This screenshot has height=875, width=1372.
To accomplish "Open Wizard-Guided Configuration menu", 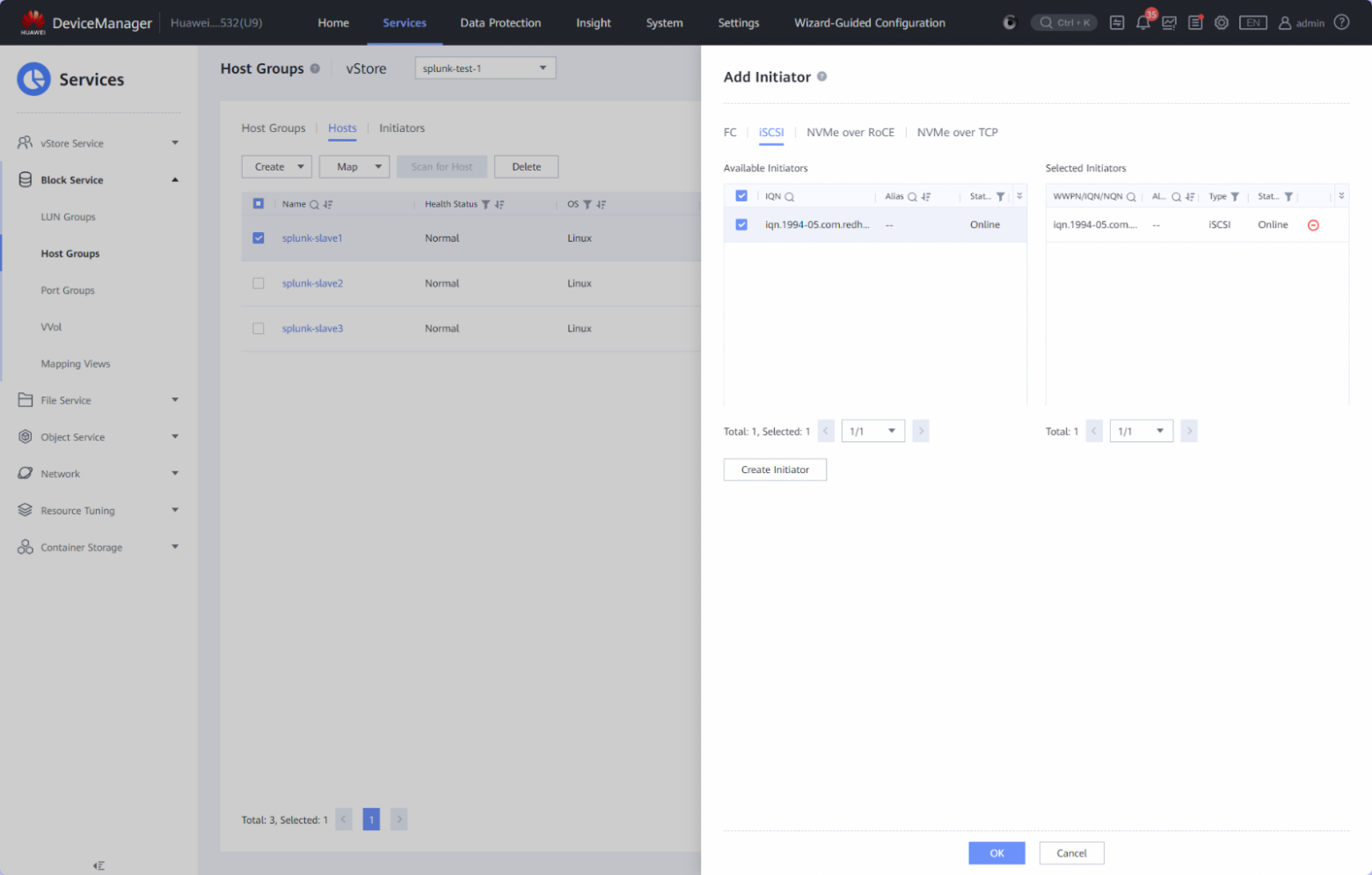I will (x=870, y=23).
